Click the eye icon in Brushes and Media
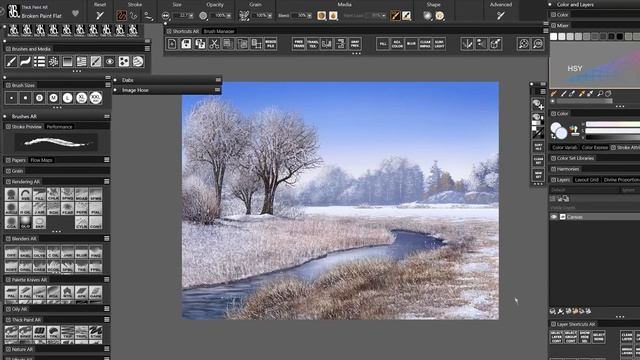Screen dimensions: 640x360 [x=110, y=62]
